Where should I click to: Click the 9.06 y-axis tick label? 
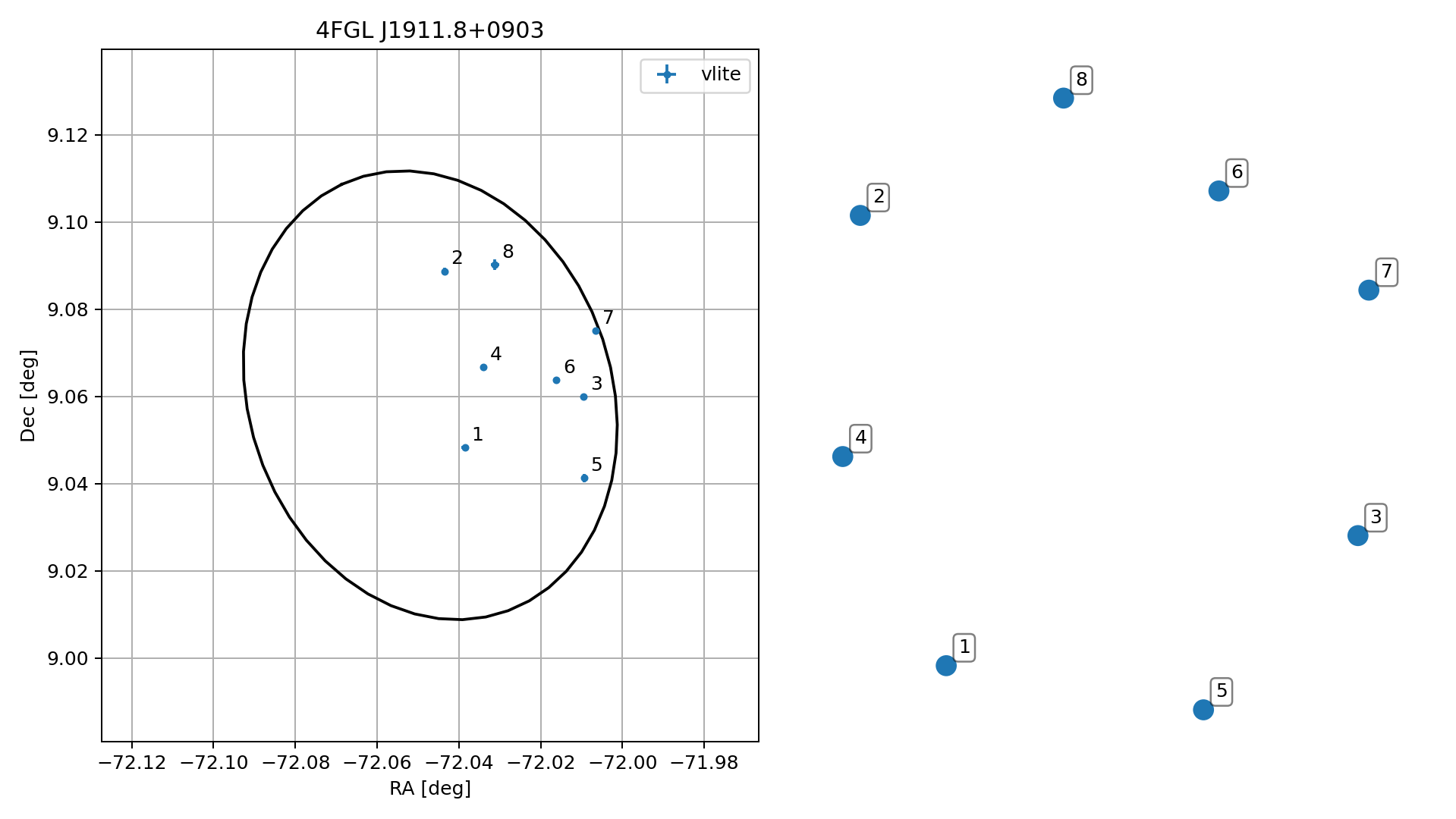(68, 397)
